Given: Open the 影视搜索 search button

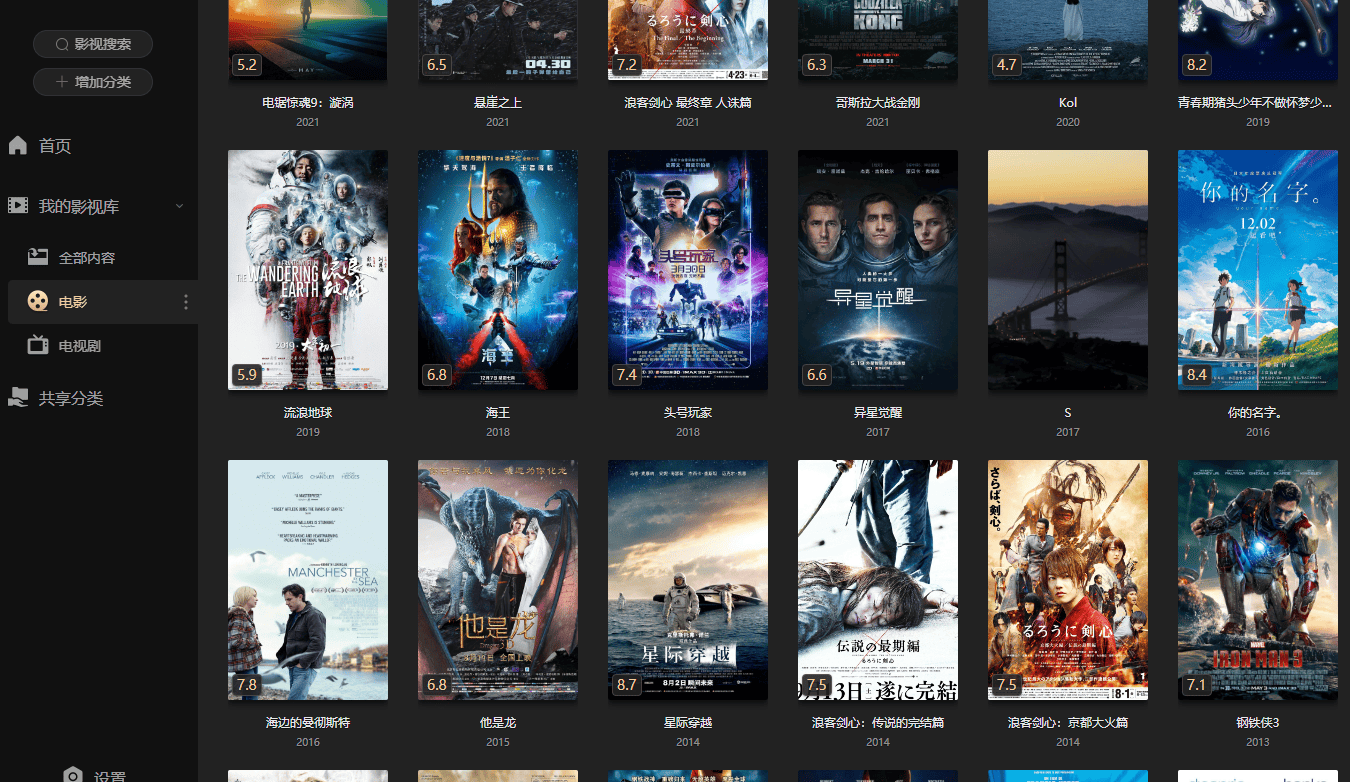Looking at the screenshot, I should pyautogui.click(x=93, y=44).
